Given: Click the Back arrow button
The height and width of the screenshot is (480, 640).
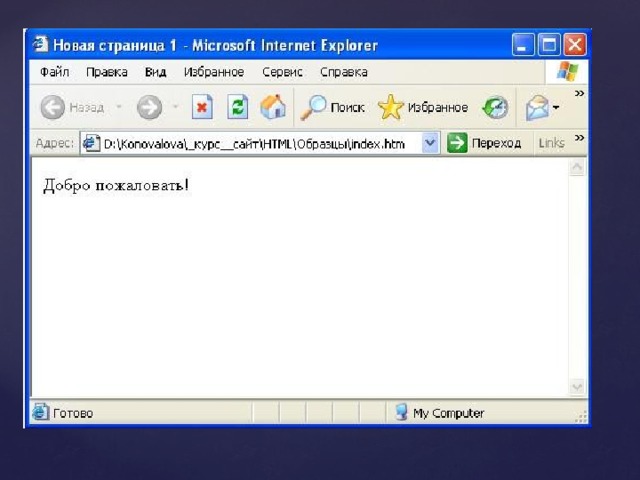Looking at the screenshot, I should [53, 107].
